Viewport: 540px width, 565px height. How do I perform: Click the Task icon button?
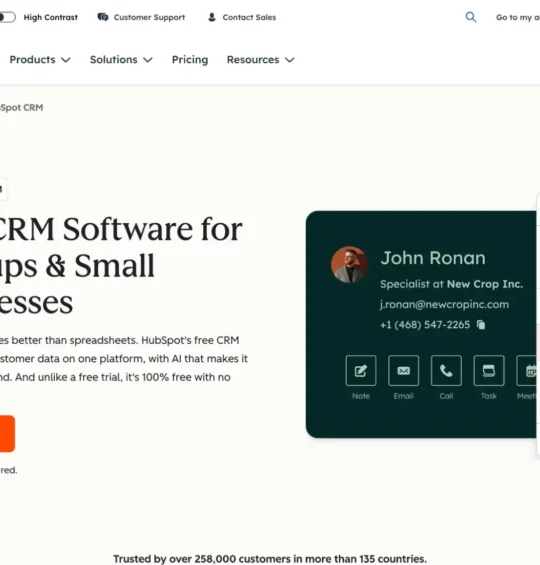(489, 370)
